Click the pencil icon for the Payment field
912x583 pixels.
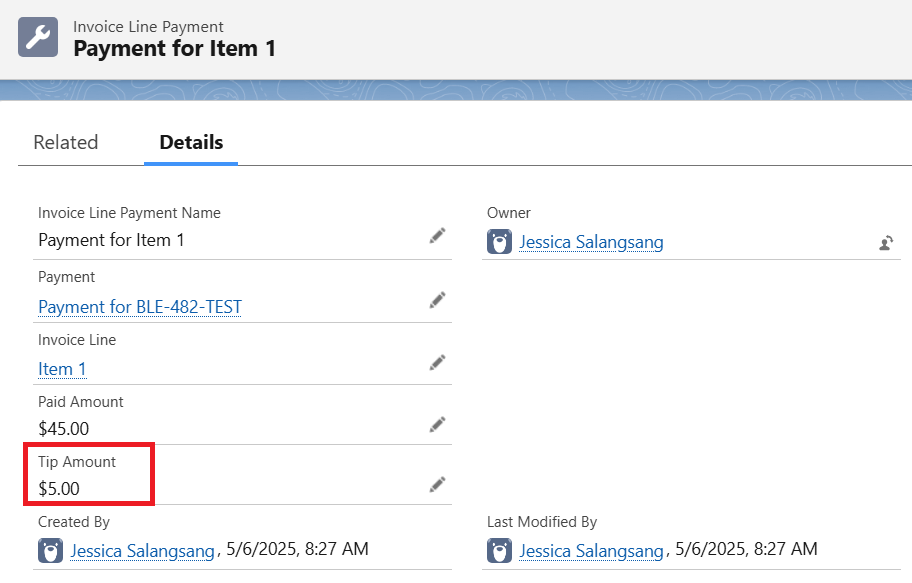tap(437, 300)
